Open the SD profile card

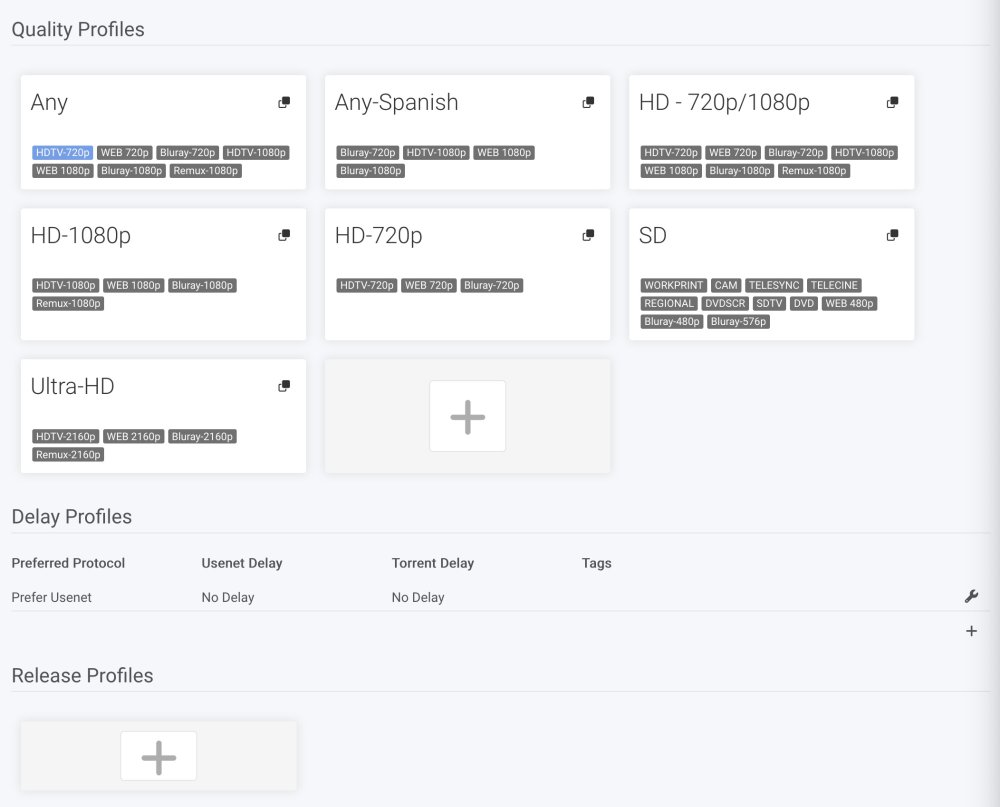point(772,274)
